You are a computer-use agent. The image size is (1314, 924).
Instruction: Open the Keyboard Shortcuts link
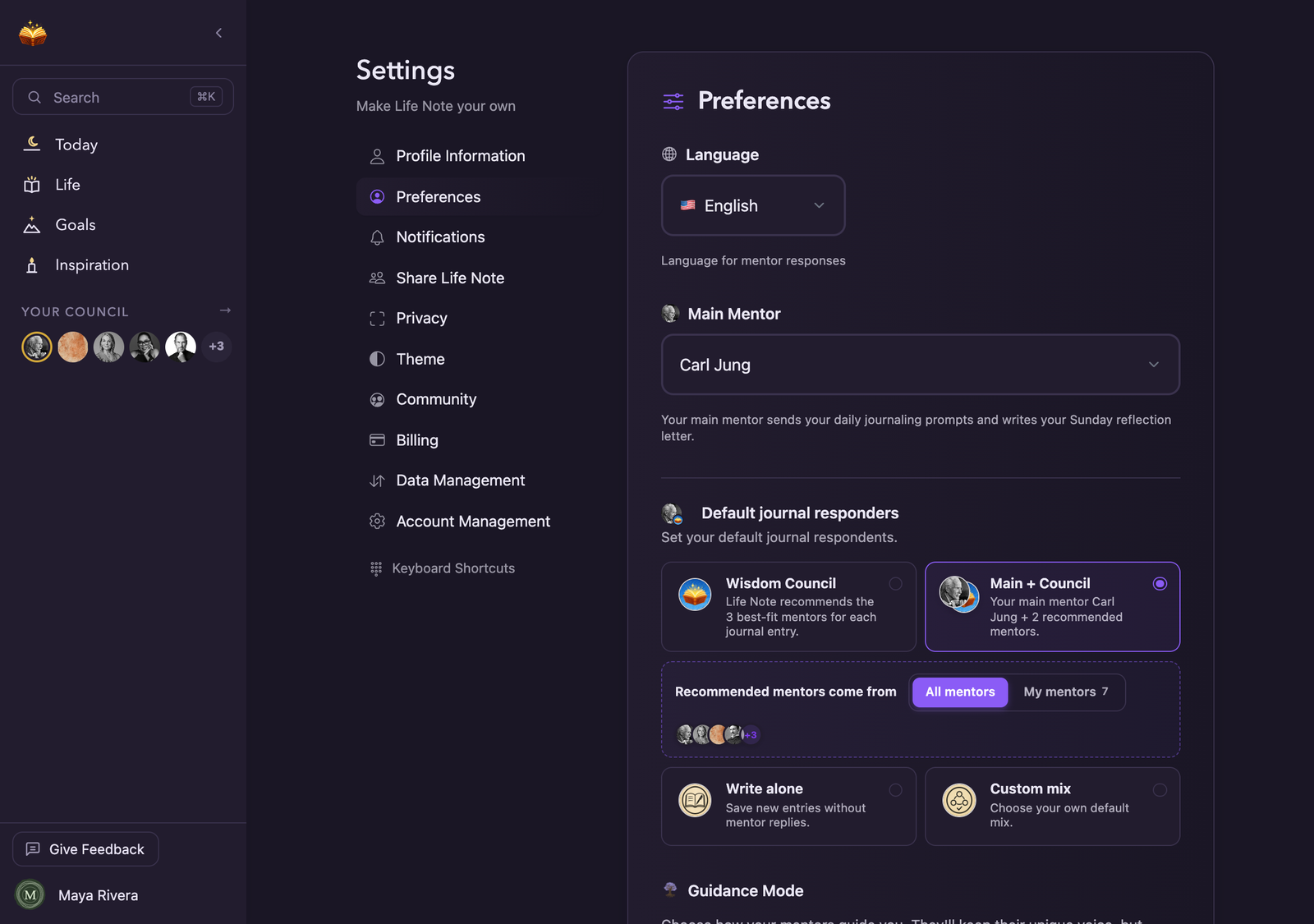443,568
